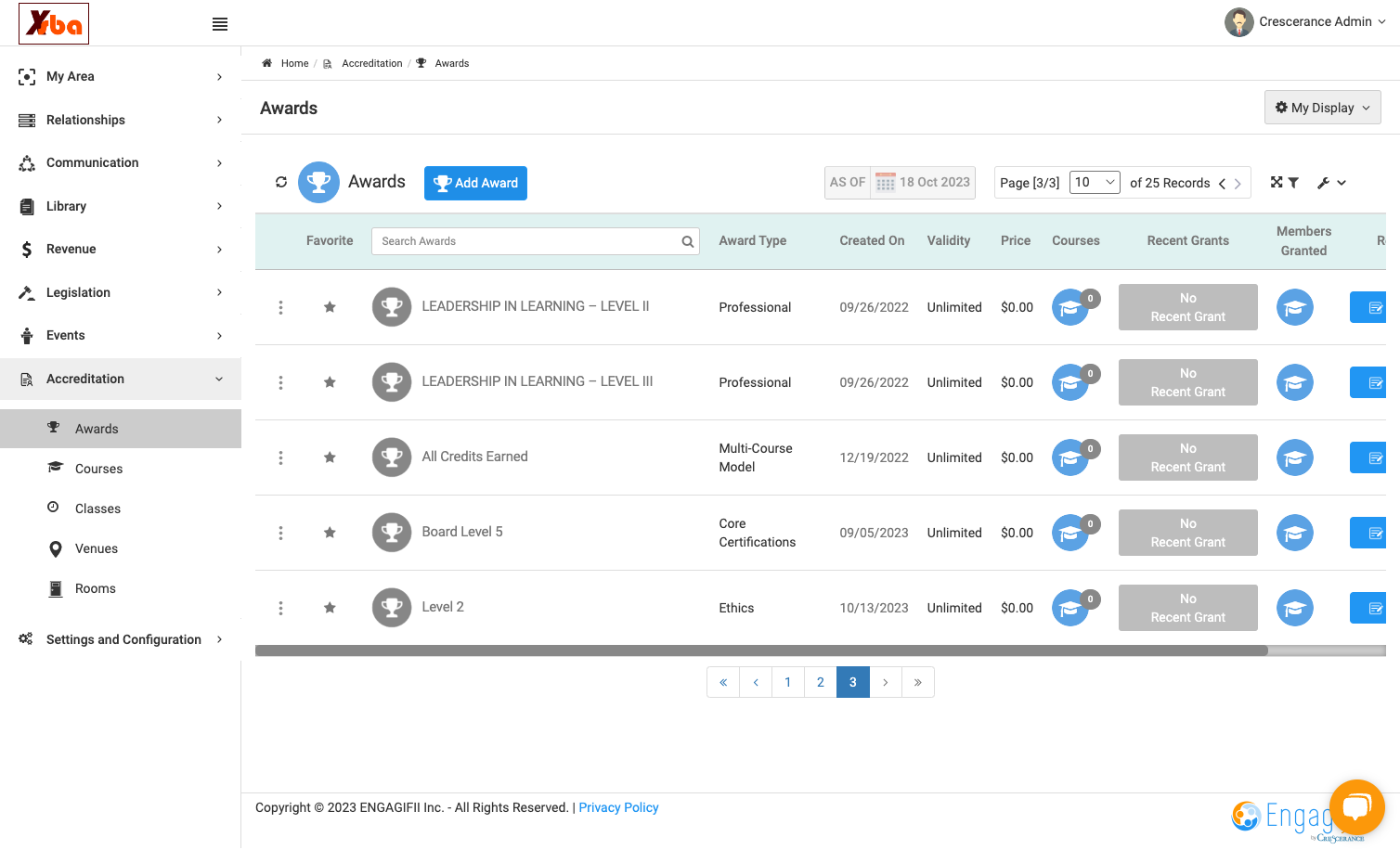Open Courses in the sidebar
The image size is (1400, 850).
98,469
